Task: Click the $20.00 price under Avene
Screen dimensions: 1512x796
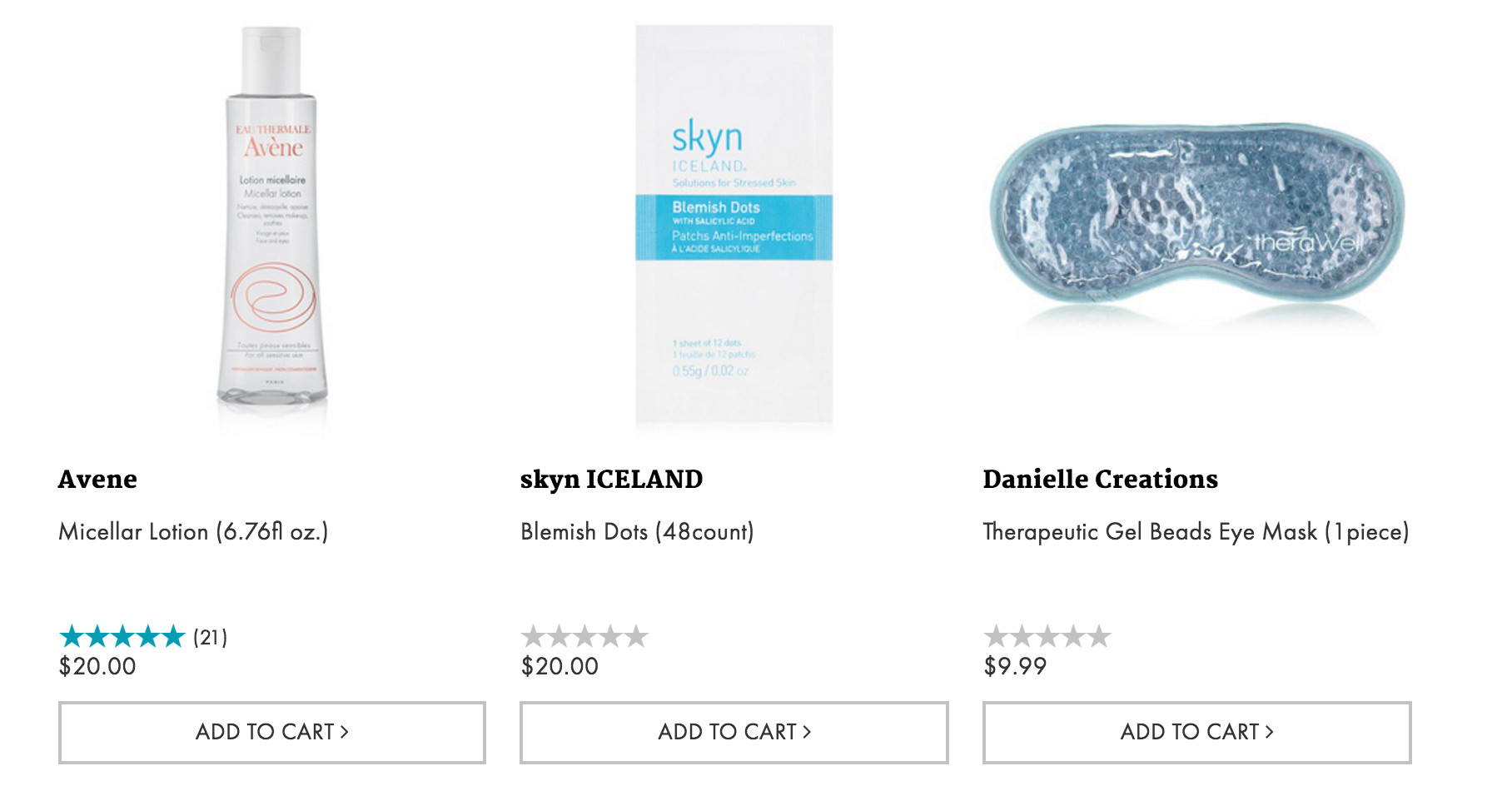Action: pyautogui.click(x=97, y=666)
